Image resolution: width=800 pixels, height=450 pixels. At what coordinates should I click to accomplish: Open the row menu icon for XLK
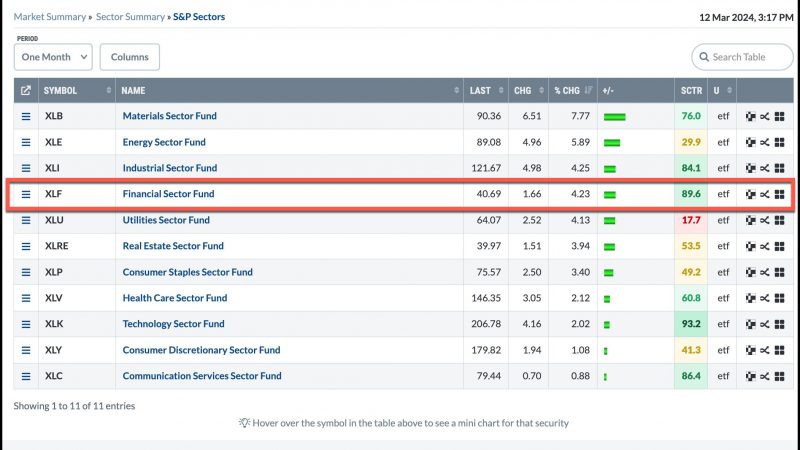click(x=26, y=324)
